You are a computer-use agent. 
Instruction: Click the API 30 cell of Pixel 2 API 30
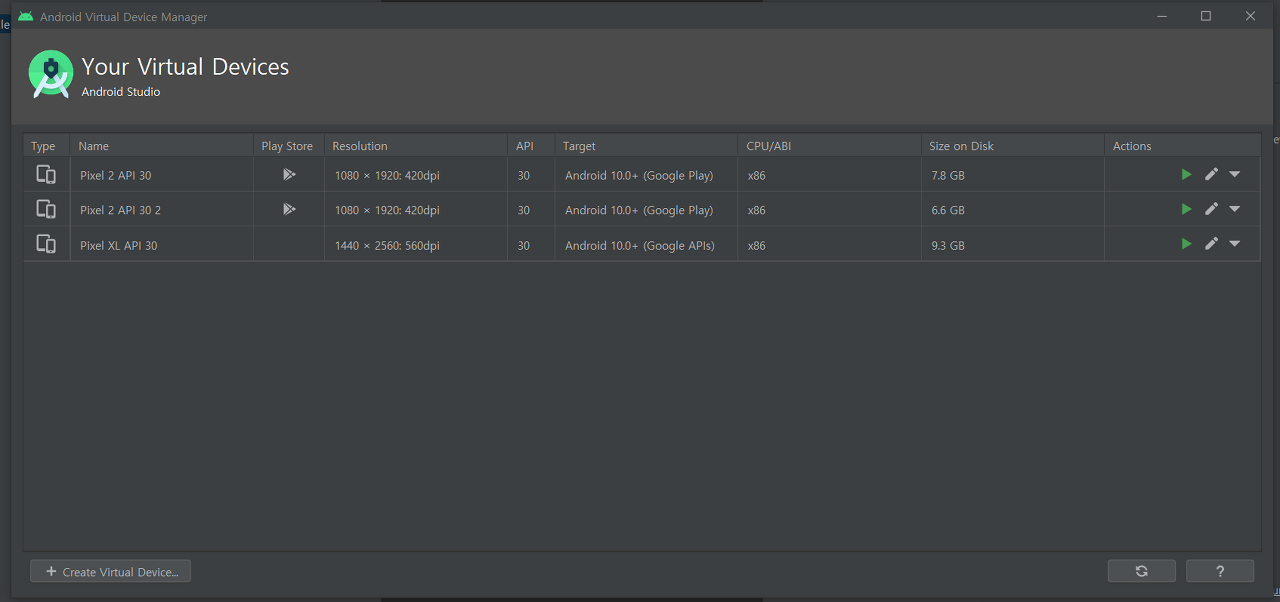pyautogui.click(x=531, y=175)
